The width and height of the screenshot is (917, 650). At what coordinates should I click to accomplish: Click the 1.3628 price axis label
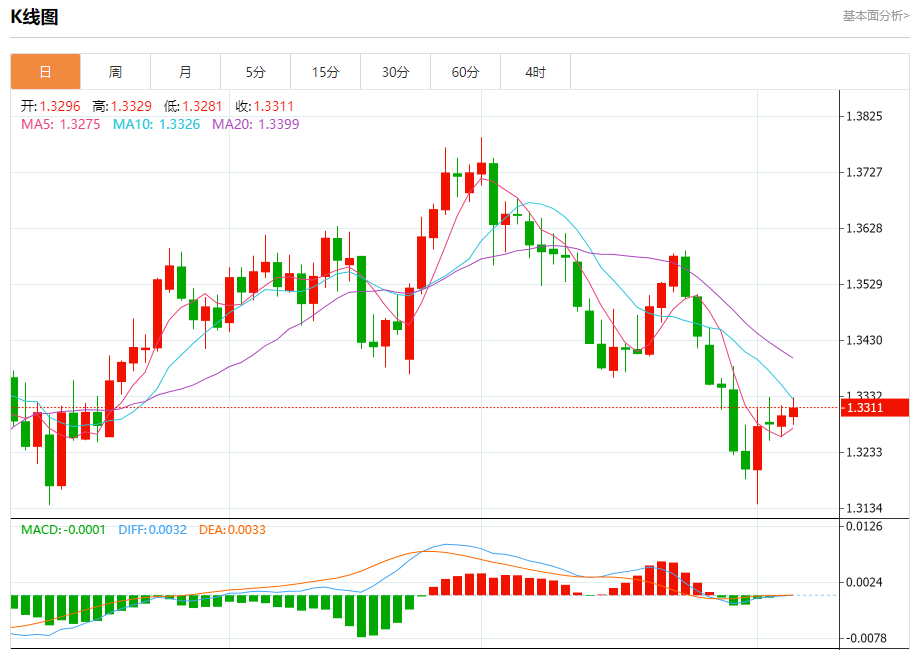point(864,228)
